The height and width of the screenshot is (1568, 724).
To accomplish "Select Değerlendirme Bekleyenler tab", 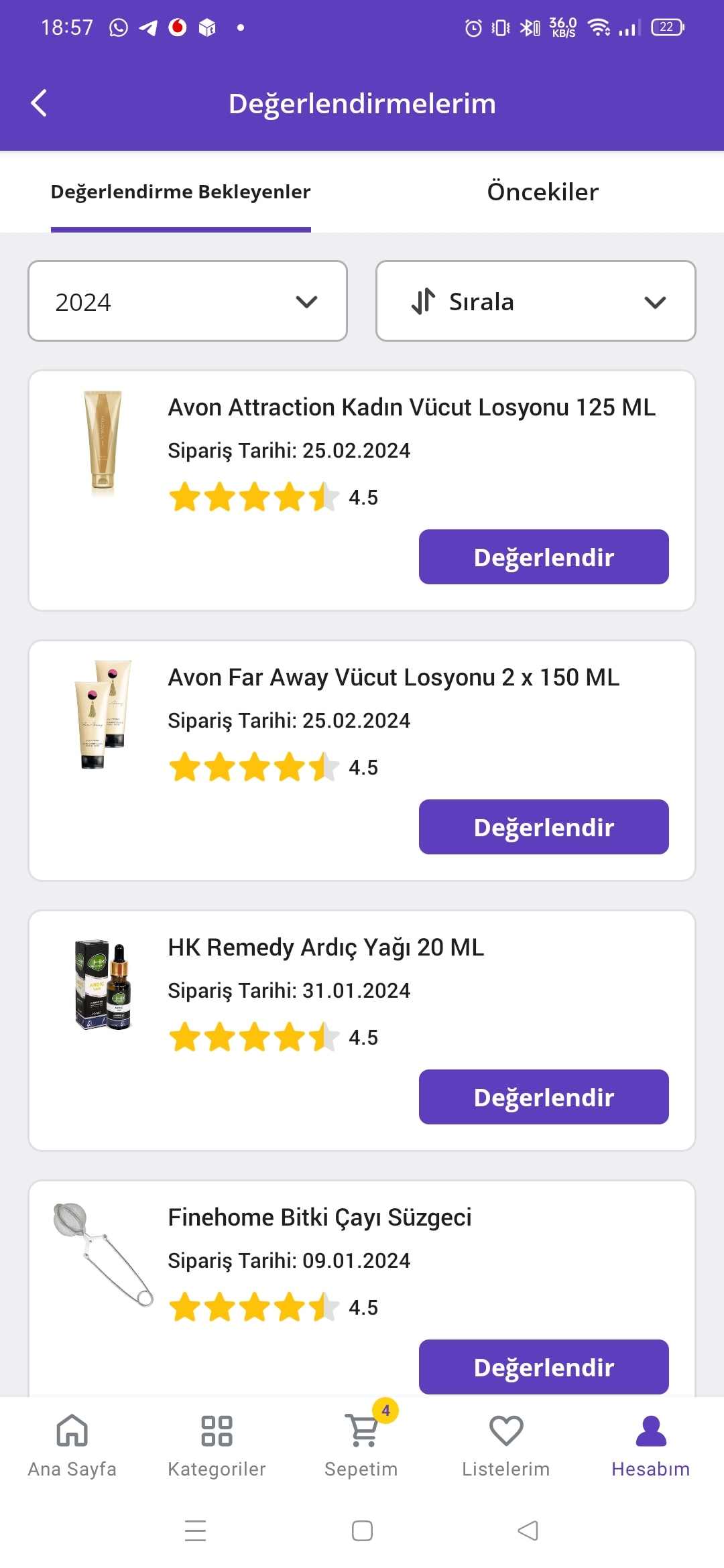I will click(x=181, y=192).
